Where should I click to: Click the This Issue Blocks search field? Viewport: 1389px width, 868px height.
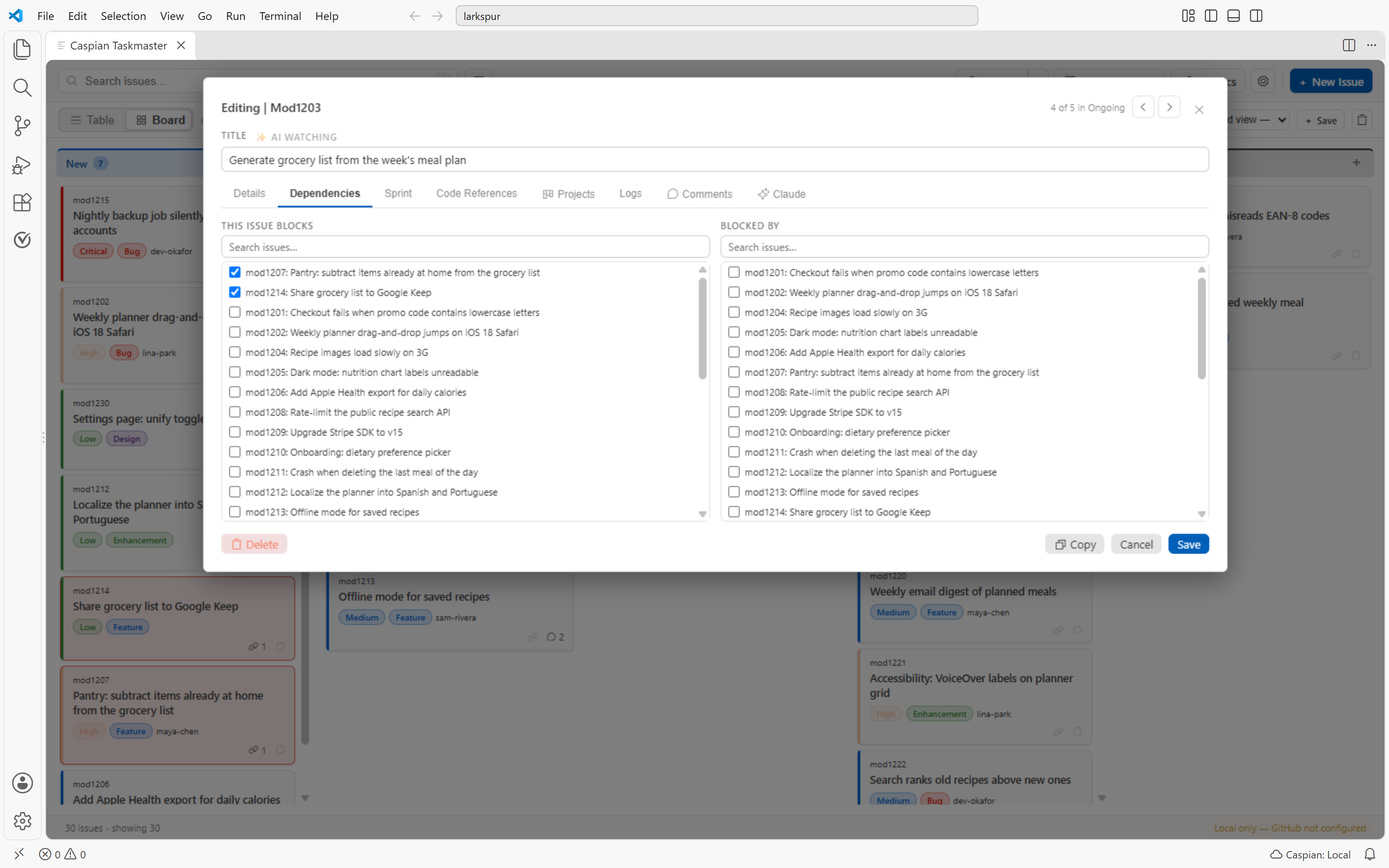465,247
